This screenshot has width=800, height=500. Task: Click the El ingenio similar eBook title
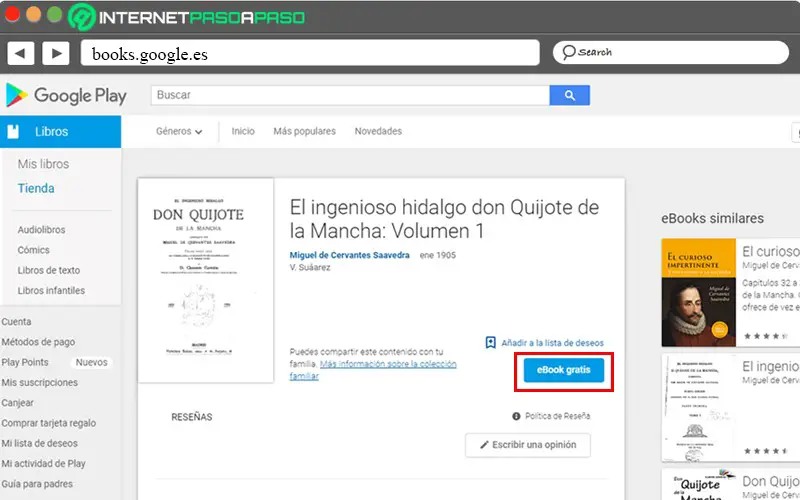[770, 366]
